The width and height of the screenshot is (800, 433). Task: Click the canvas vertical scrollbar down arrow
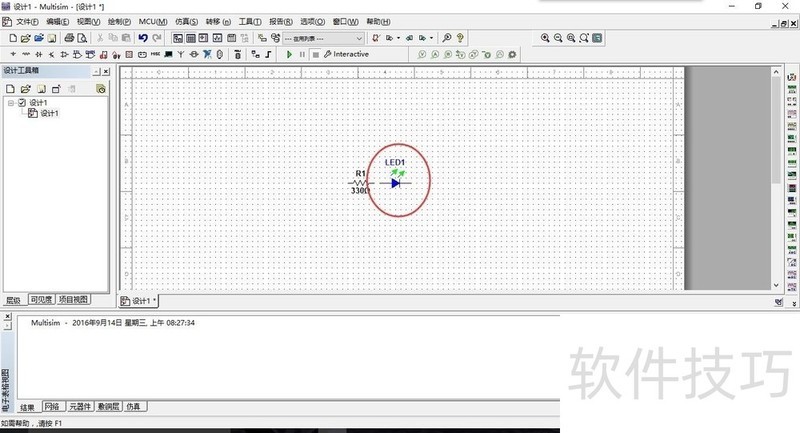(776, 285)
